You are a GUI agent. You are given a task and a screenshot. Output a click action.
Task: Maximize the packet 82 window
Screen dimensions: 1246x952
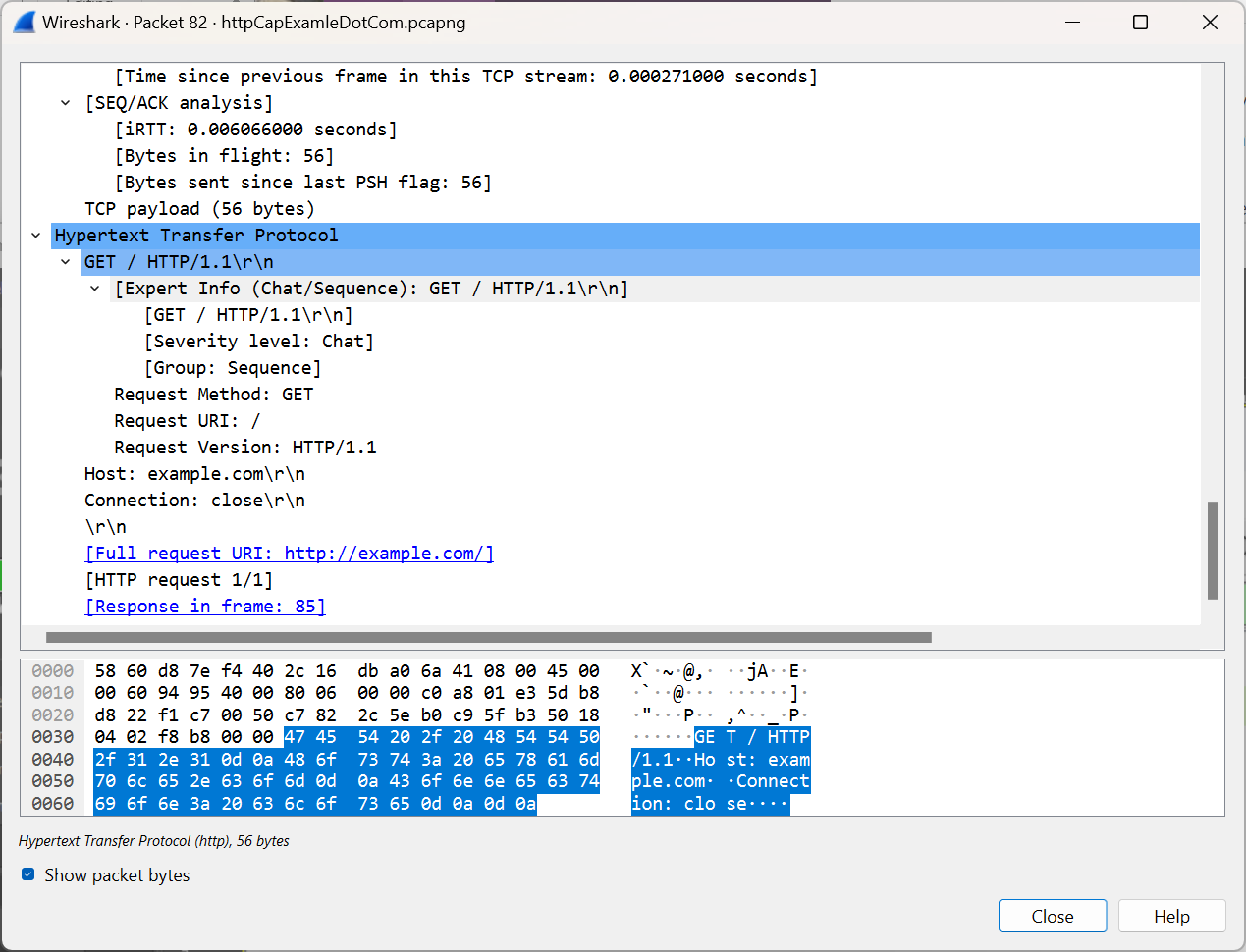point(1140,22)
